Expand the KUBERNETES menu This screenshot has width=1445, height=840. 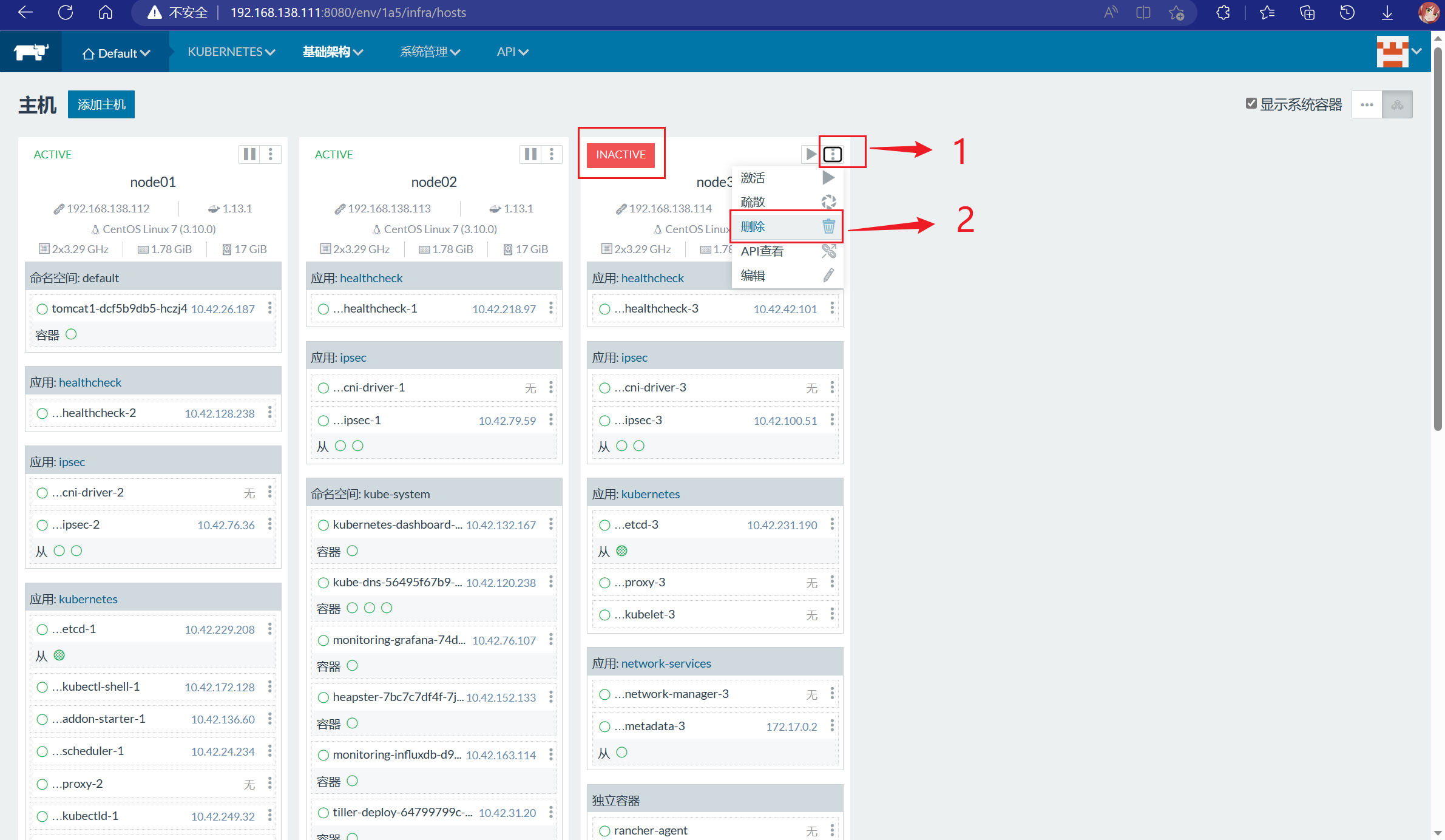point(231,52)
